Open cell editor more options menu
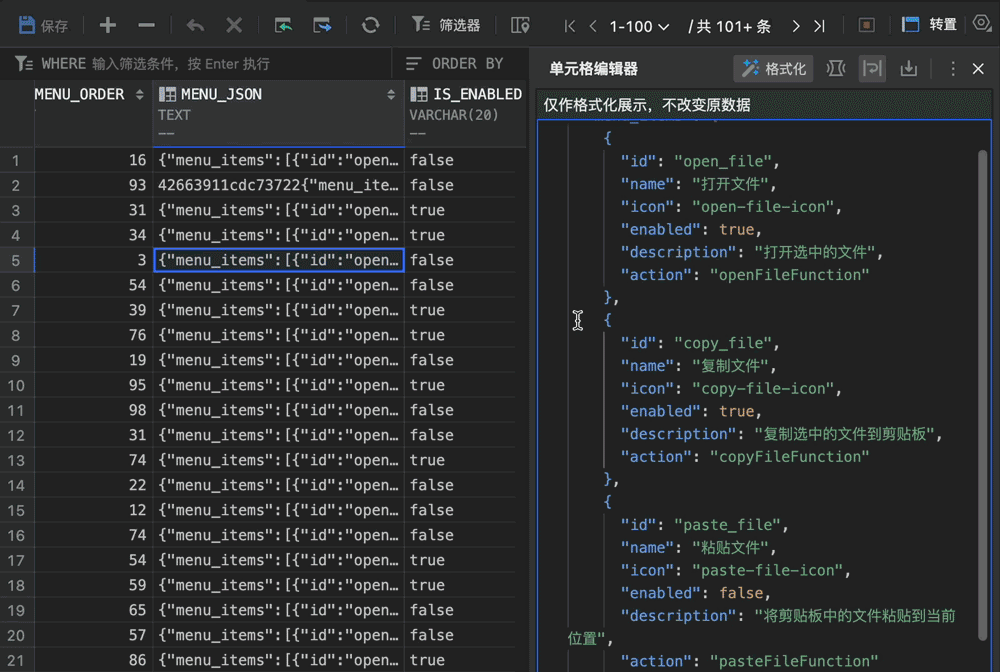The height and width of the screenshot is (672, 1000). (x=953, y=69)
